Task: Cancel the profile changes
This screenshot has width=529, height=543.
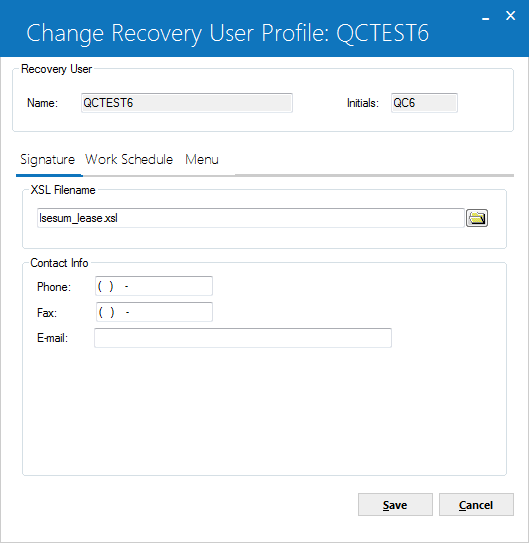Action: coord(476,505)
